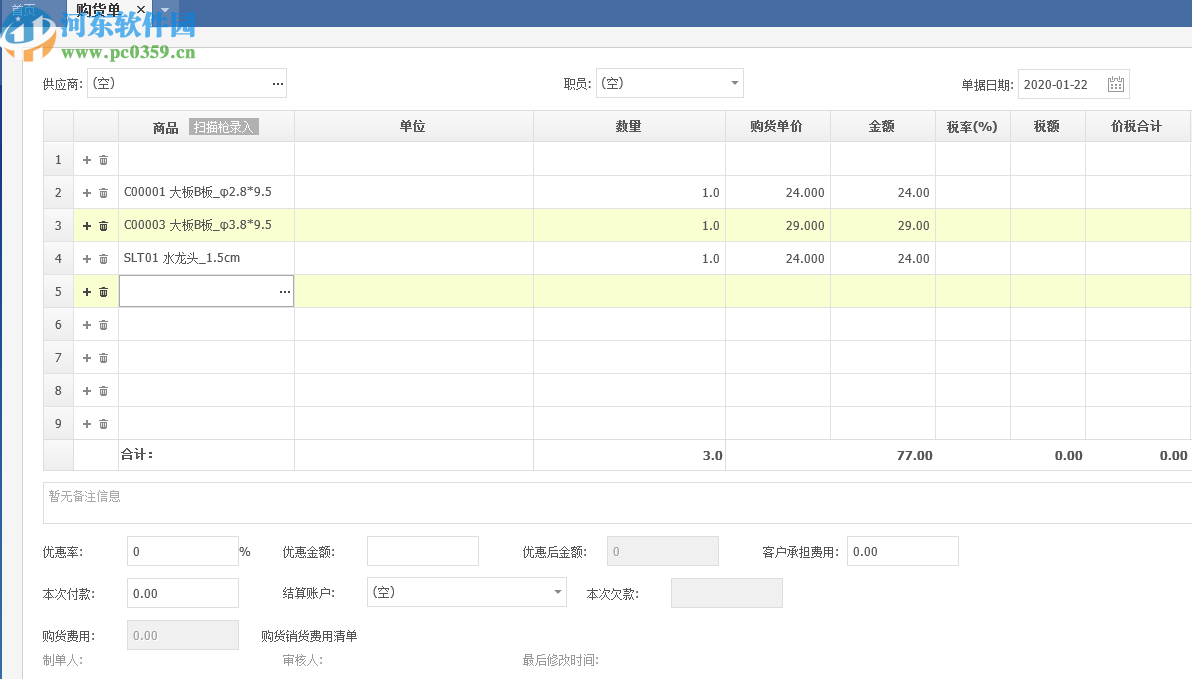Click the + icon on row 1
Screen dimensions: 1192x679
(x=87, y=159)
